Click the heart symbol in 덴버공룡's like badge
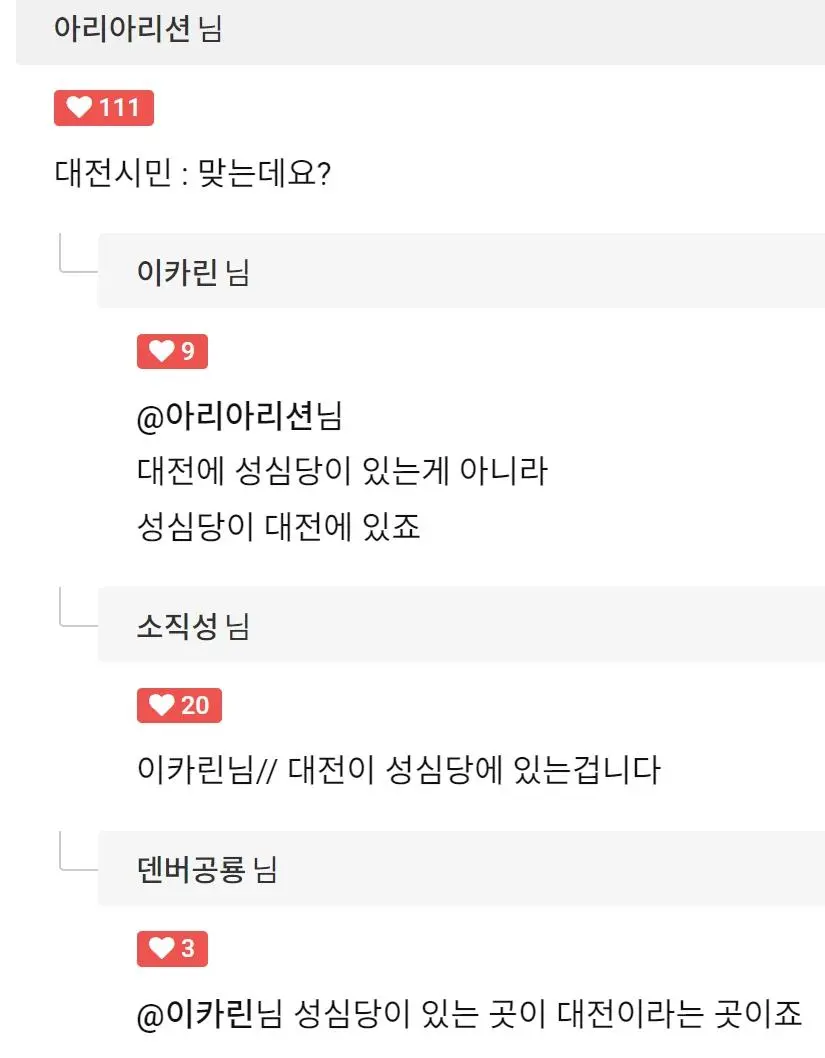Image resolution: width=825 pixels, height=1058 pixels. 162,950
